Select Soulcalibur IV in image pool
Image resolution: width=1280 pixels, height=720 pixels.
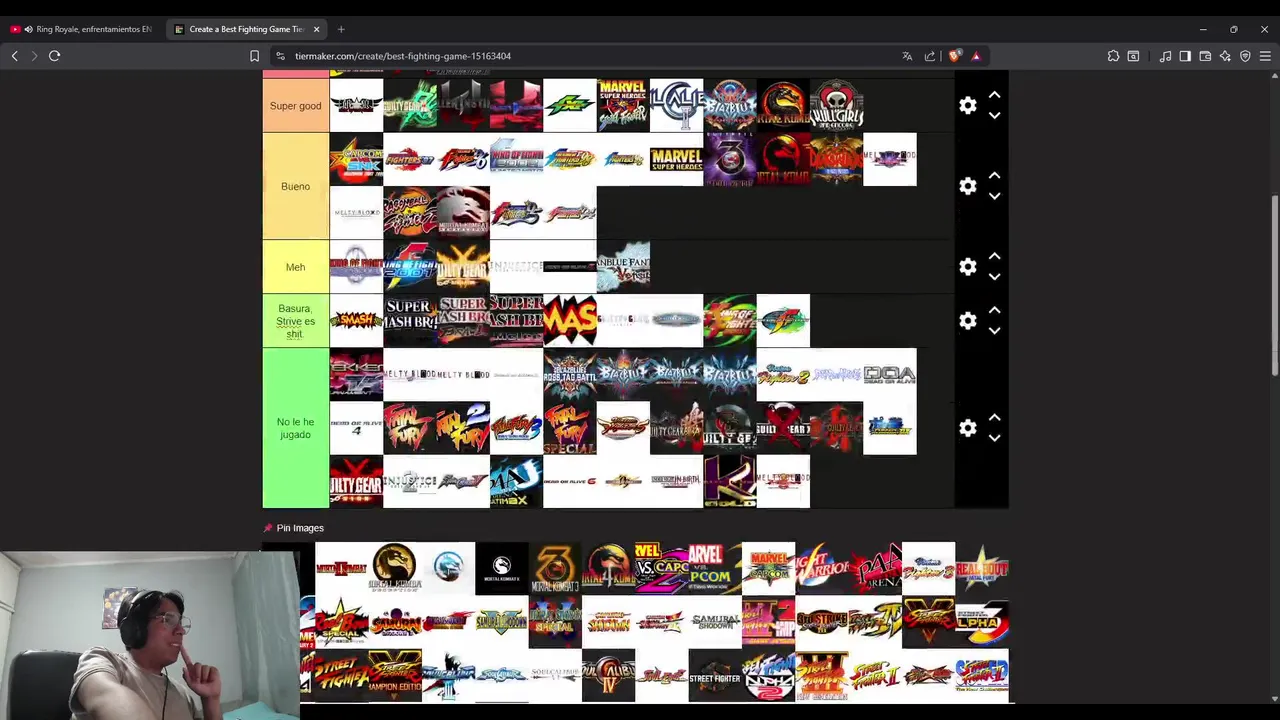608,676
